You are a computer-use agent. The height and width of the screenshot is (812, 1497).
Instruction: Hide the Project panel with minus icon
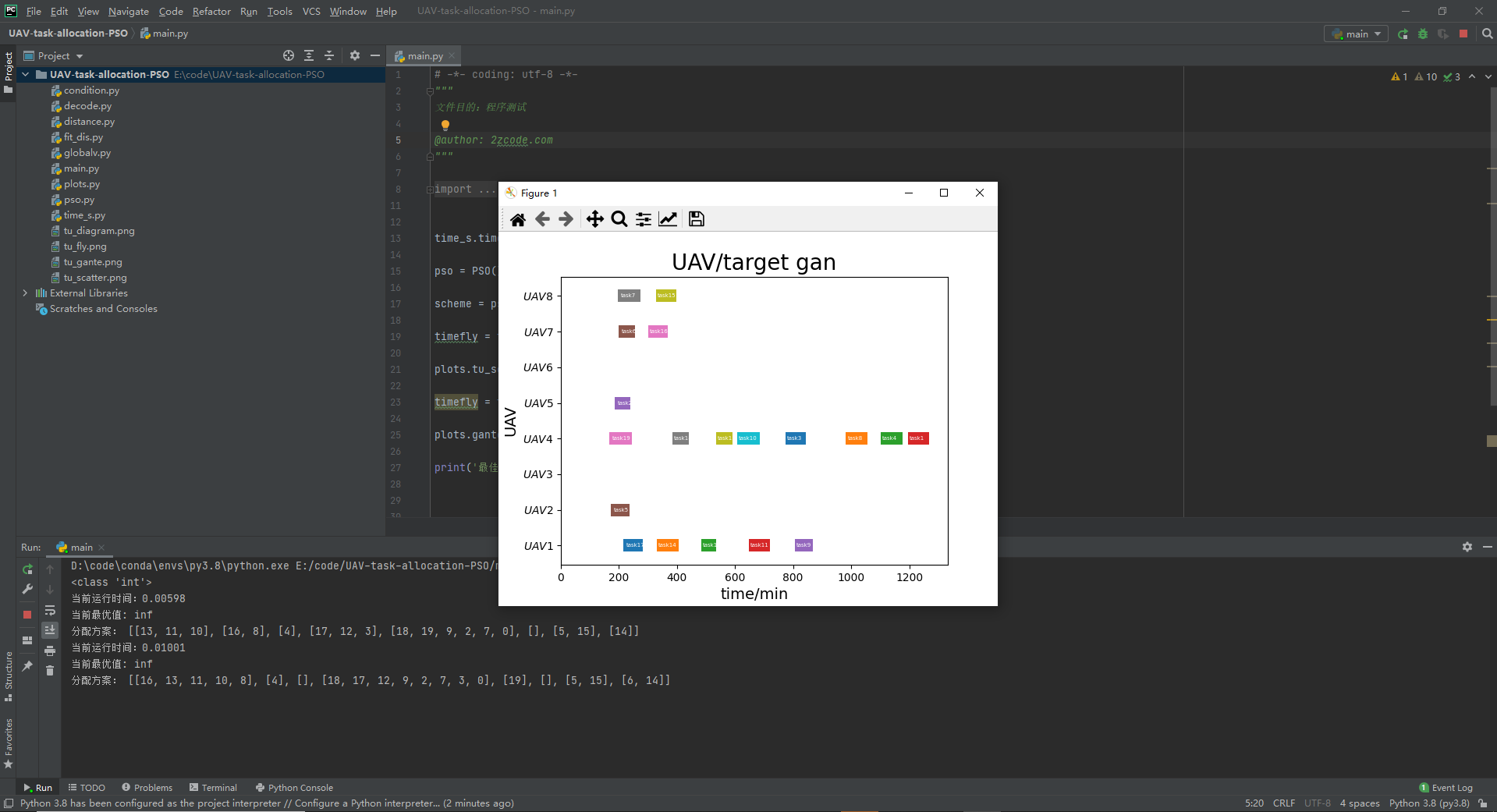[x=375, y=55]
